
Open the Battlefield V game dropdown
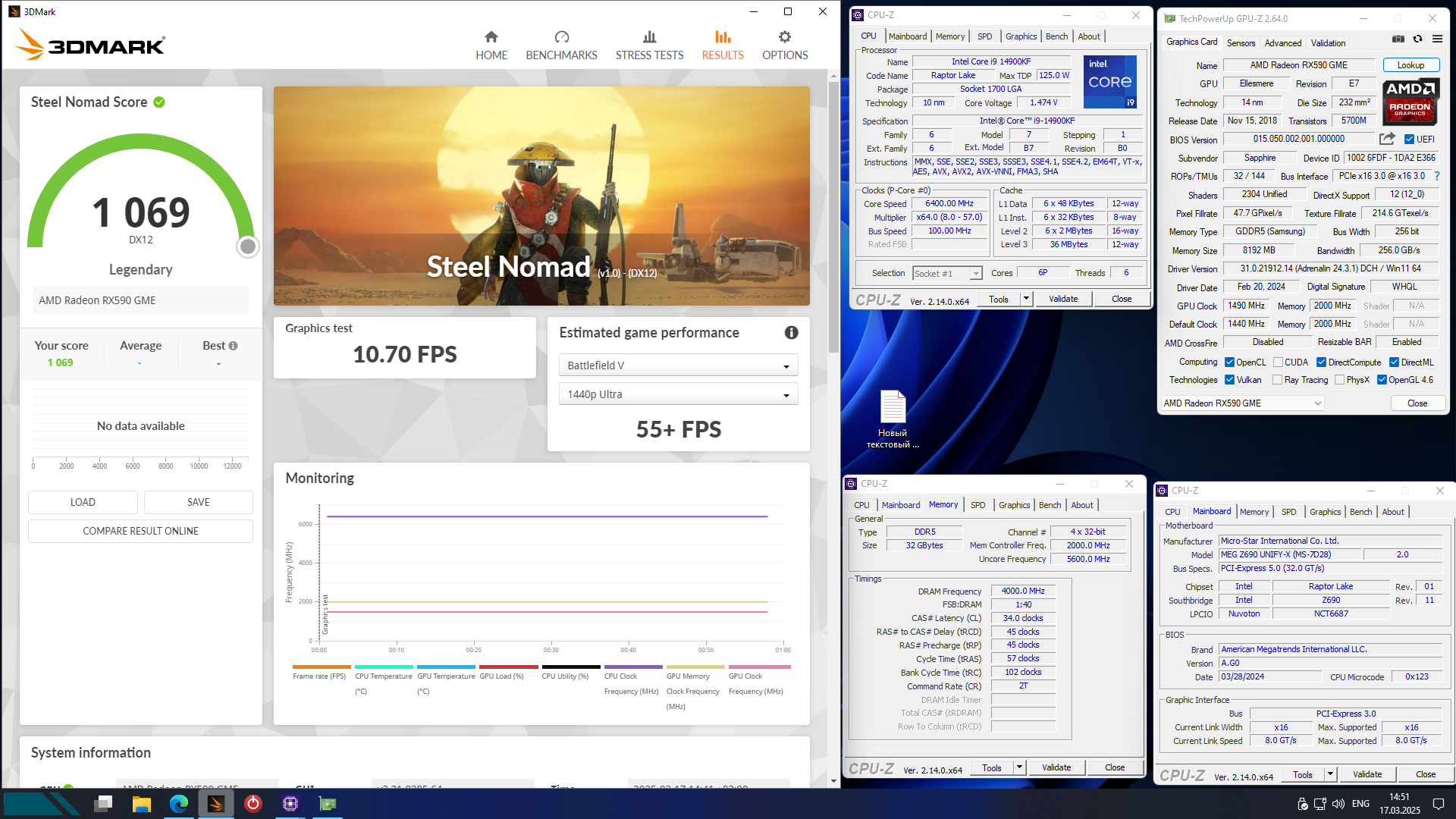tap(678, 366)
